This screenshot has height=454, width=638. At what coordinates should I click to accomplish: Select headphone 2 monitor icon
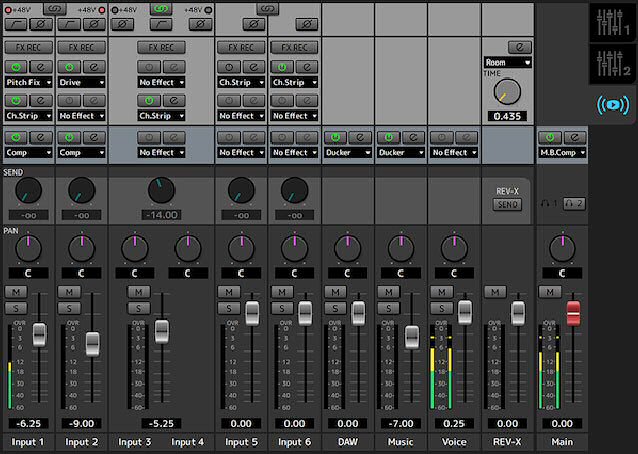(x=575, y=204)
